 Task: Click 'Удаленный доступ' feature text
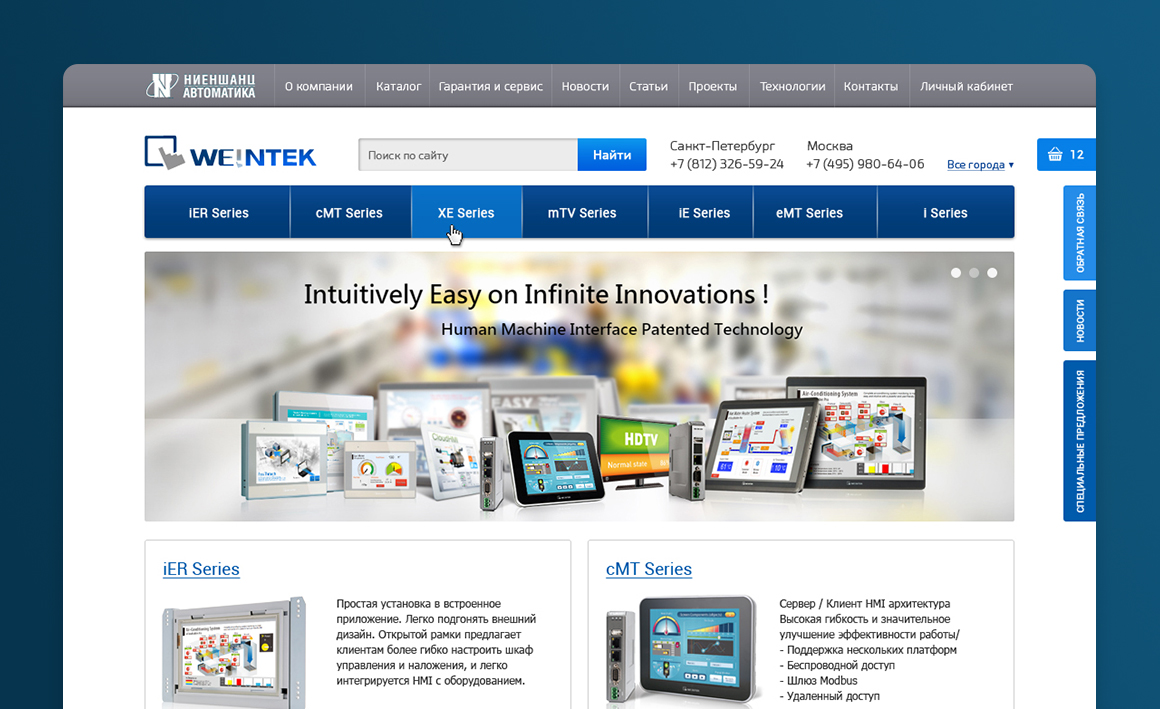(829, 696)
